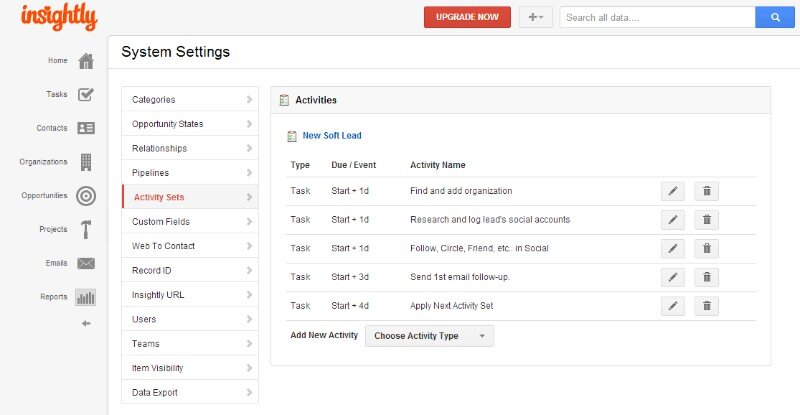Delete the 'Send 1st email follow-up' task
This screenshot has width=800, height=415.
pos(706,277)
